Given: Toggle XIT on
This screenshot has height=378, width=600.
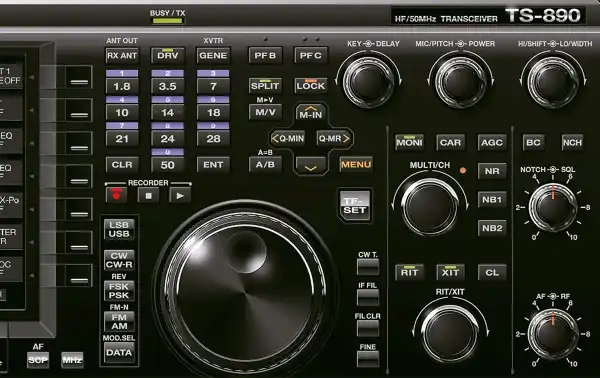Looking at the screenshot, I should tap(450, 272).
